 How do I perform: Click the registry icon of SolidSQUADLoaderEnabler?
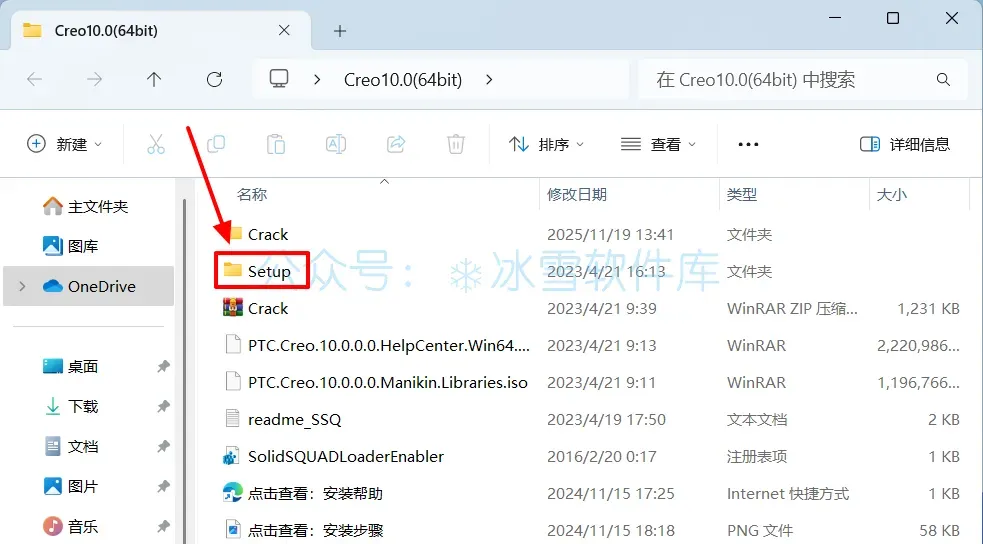232,456
